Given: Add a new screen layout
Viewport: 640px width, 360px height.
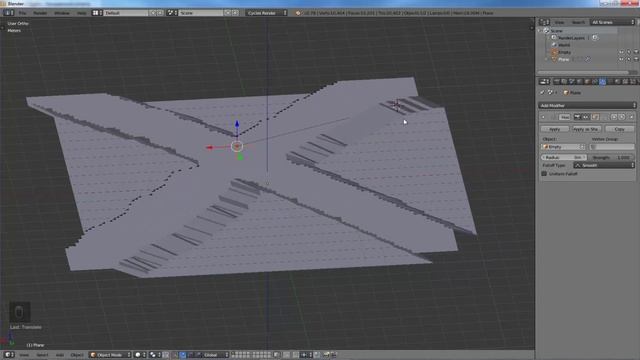Looking at the screenshot, I should coord(153,13).
